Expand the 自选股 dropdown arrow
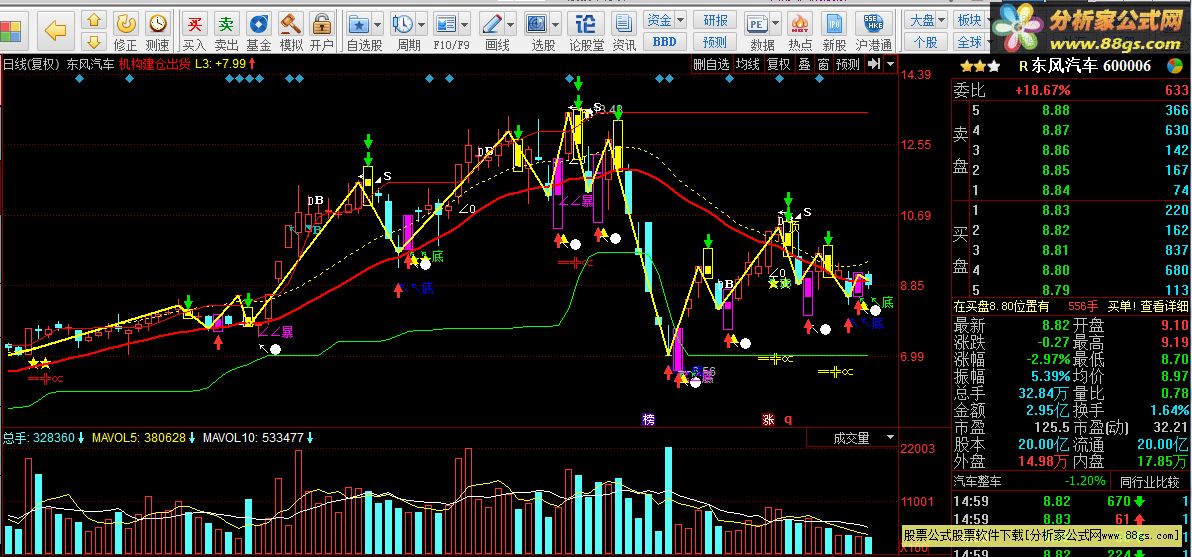This screenshot has width=1192, height=557. tap(377, 24)
